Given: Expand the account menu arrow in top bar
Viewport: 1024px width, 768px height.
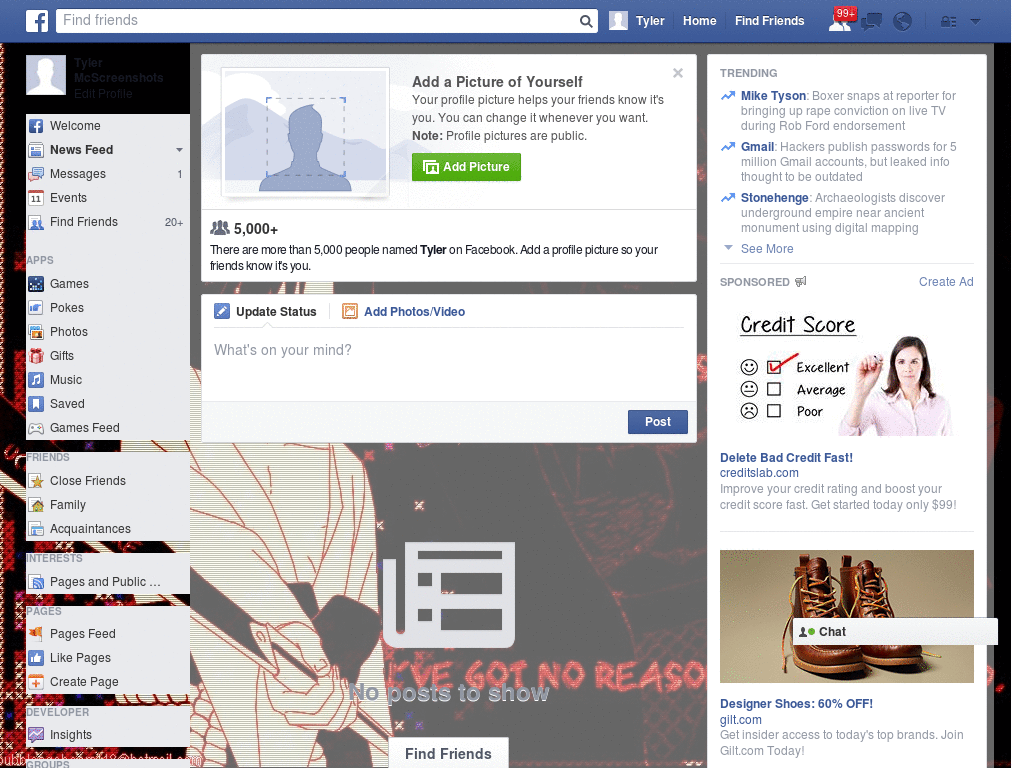Looking at the screenshot, I should pos(976,22).
